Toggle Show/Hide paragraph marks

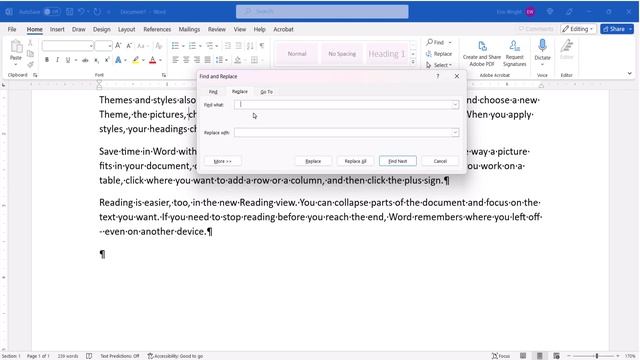tap(262, 46)
